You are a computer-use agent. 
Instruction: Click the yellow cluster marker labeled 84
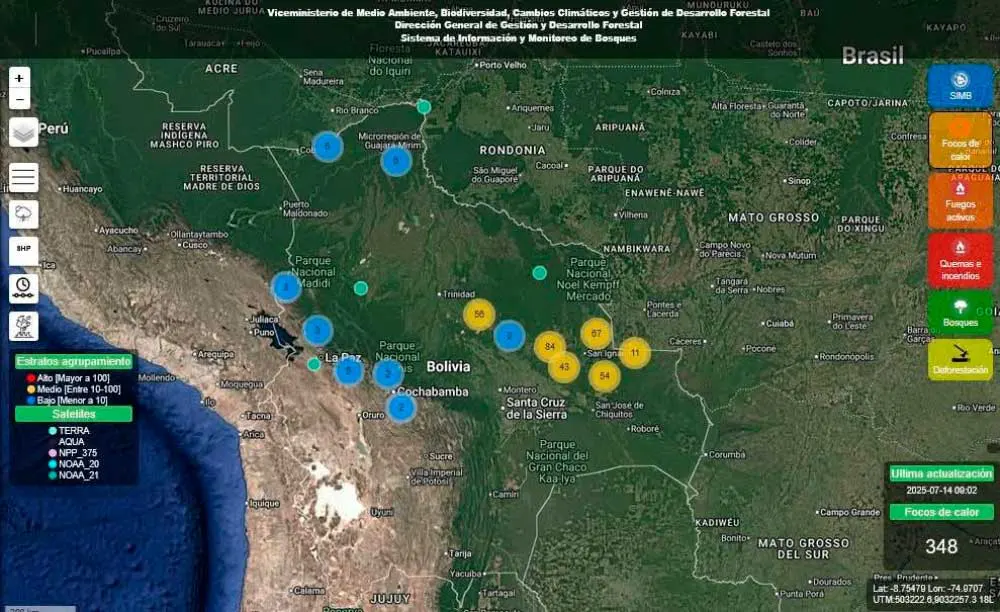click(550, 347)
